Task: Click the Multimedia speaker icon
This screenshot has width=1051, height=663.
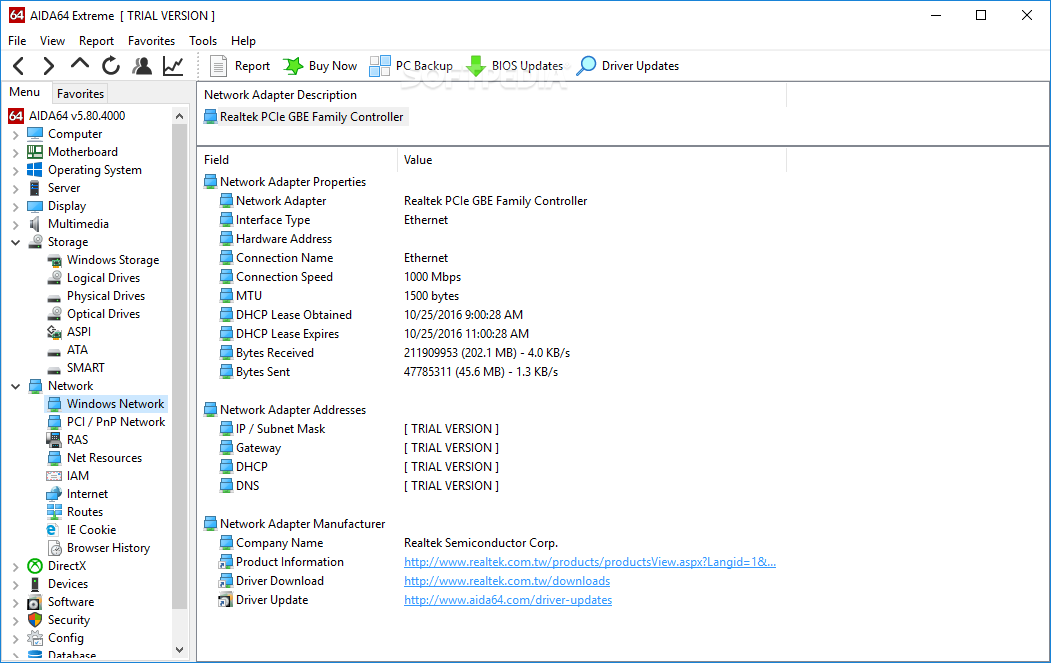Action: point(35,224)
